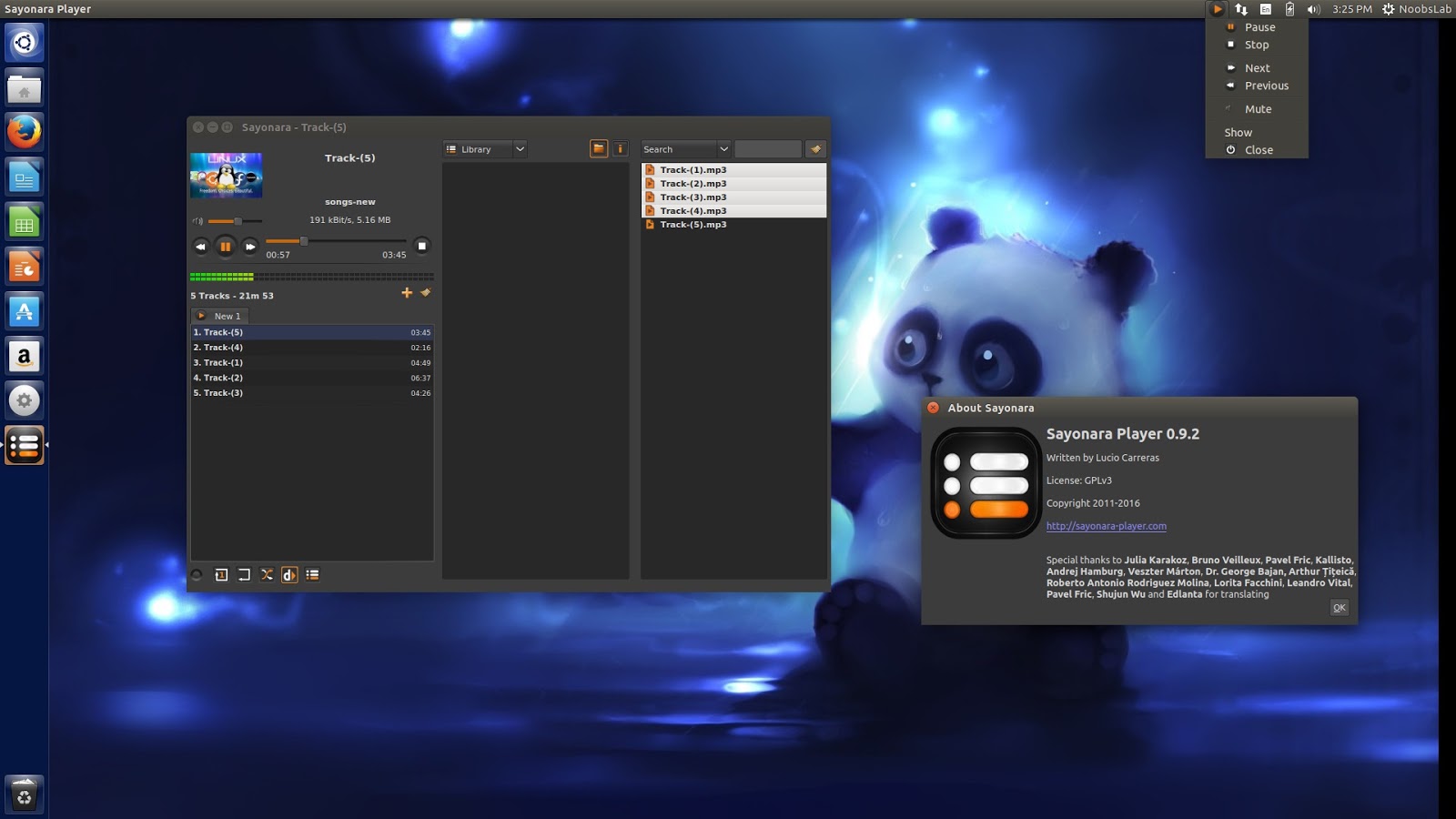Click the volume speaker icon in player

point(197,221)
